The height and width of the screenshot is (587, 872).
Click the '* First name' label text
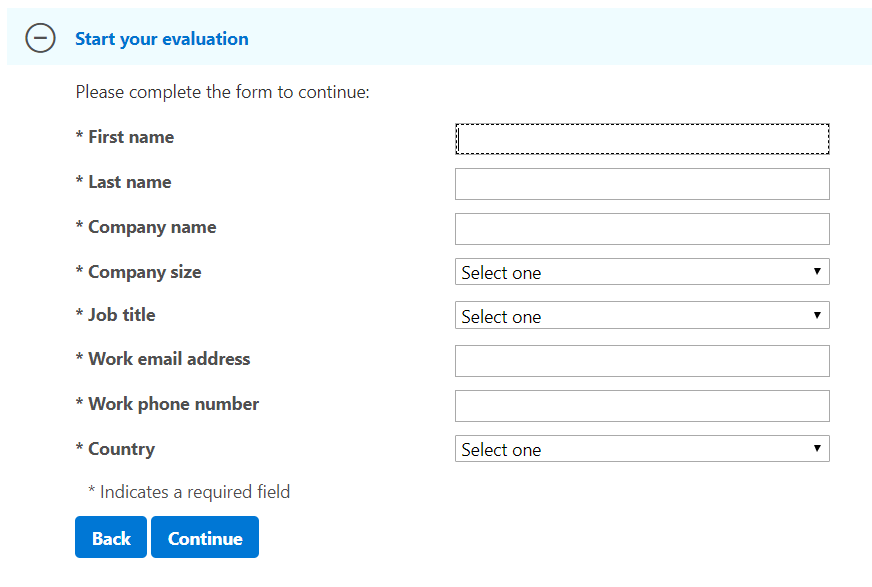[x=125, y=137]
